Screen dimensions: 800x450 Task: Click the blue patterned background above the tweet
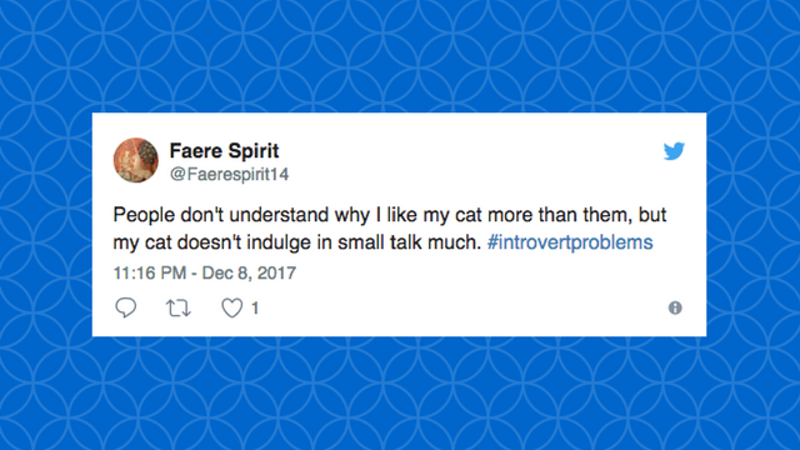[400, 56]
